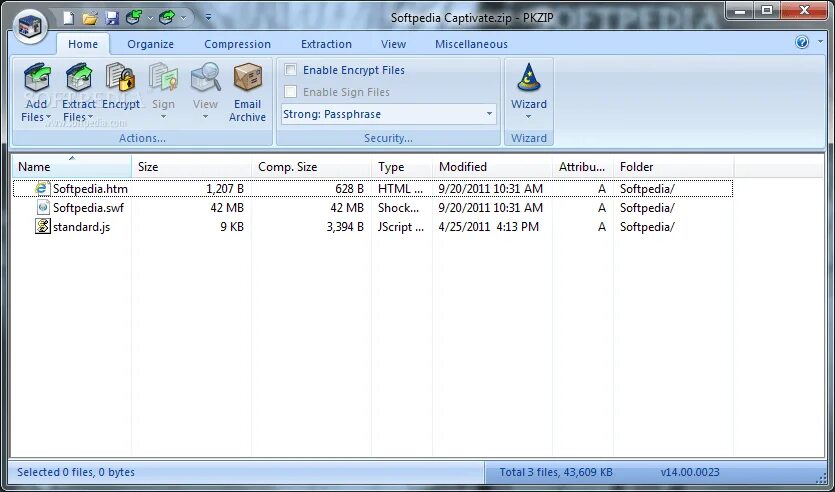Click the Save floppy disk icon

tap(112, 19)
